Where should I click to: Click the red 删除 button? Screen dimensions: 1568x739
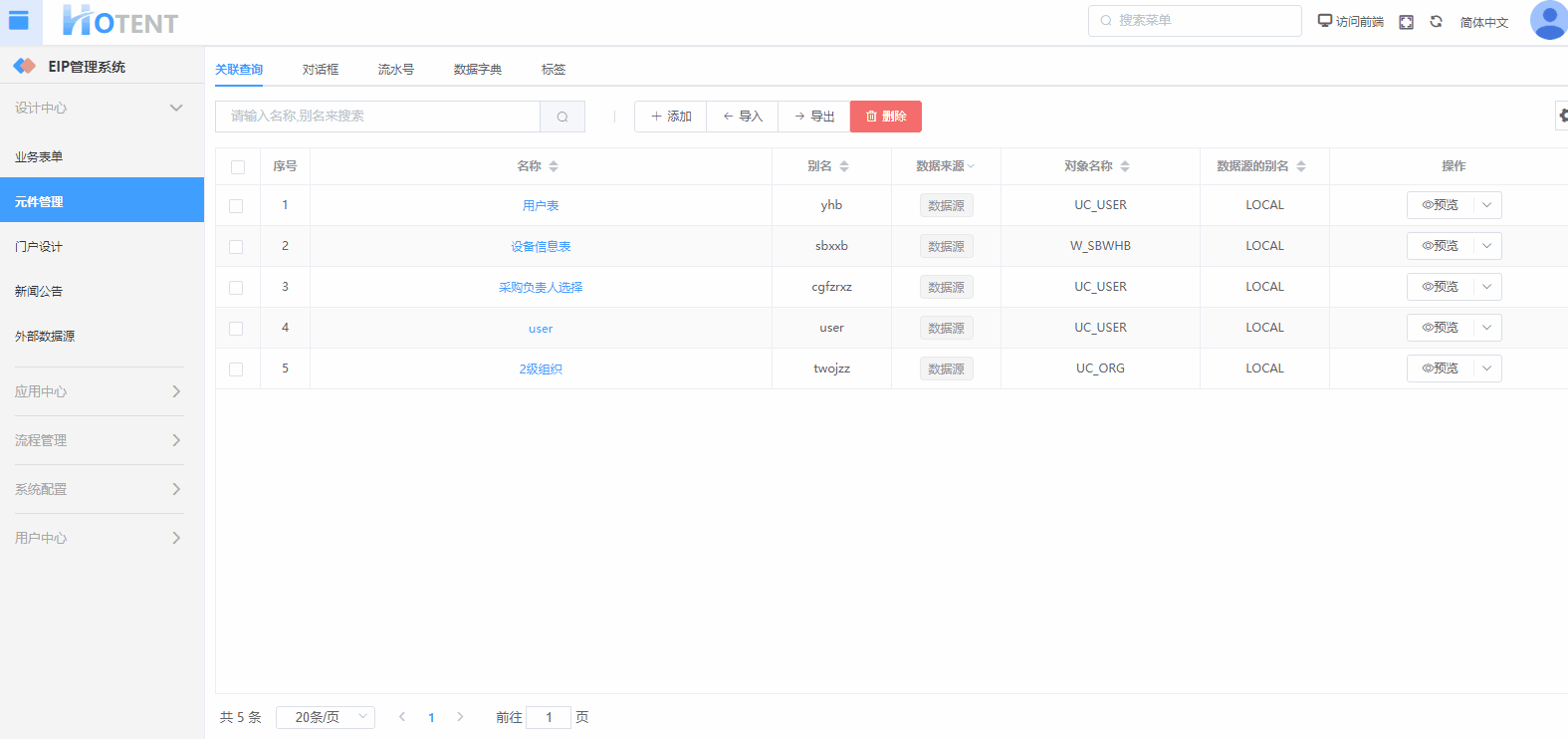(885, 117)
